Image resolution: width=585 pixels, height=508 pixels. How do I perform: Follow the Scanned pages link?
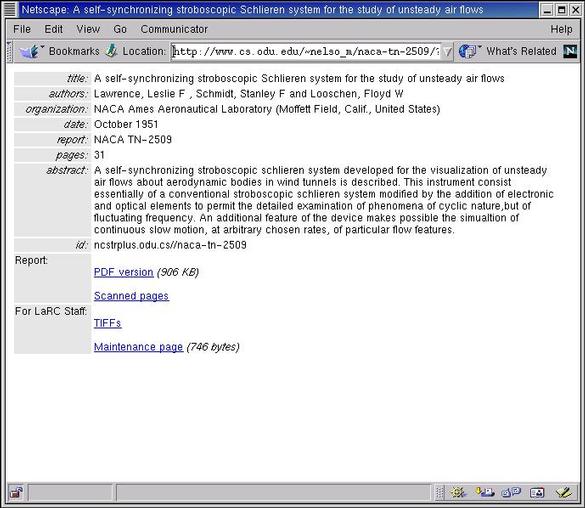pyautogui.click(x=131, y=296)
